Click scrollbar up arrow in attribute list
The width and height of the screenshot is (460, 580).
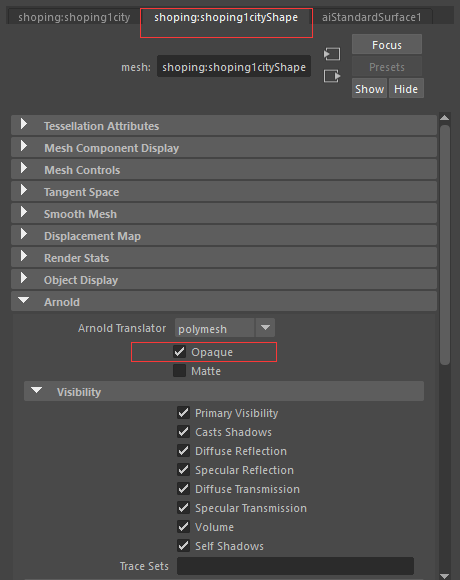coord(445,118)
